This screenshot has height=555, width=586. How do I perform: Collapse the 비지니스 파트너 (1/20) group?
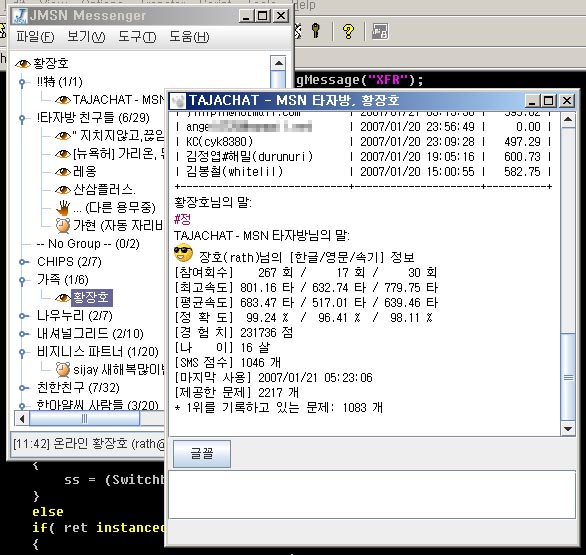point(22,352)
